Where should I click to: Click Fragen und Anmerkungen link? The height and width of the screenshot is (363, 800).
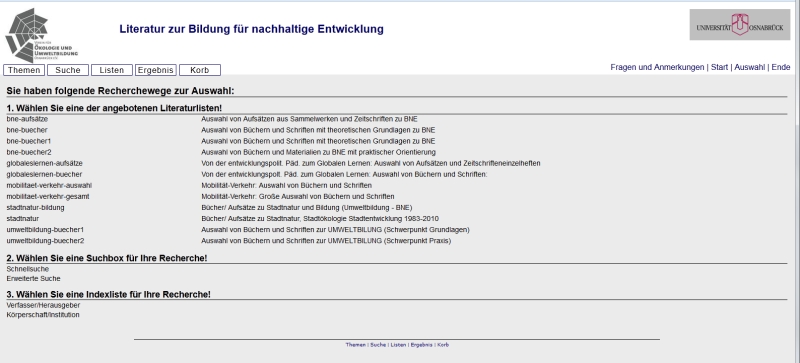pos(657,67)
